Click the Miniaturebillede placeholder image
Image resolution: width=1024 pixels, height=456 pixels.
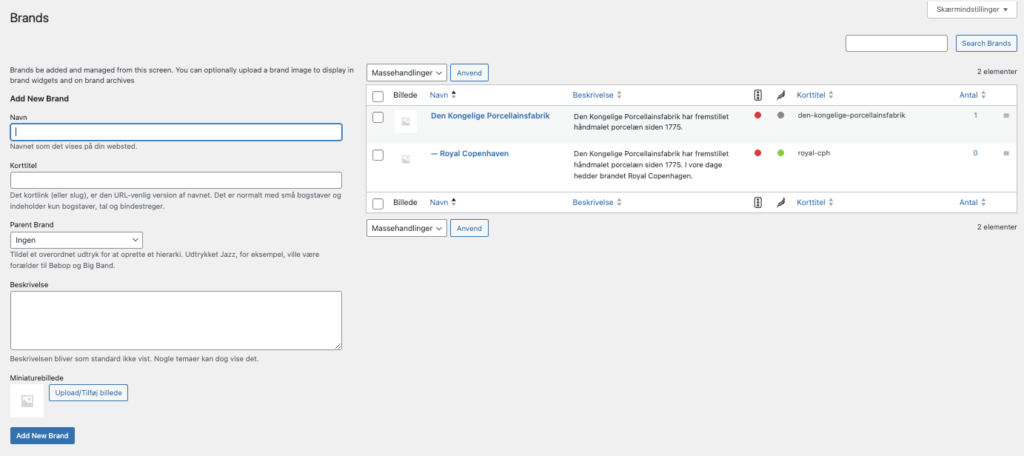27,401
